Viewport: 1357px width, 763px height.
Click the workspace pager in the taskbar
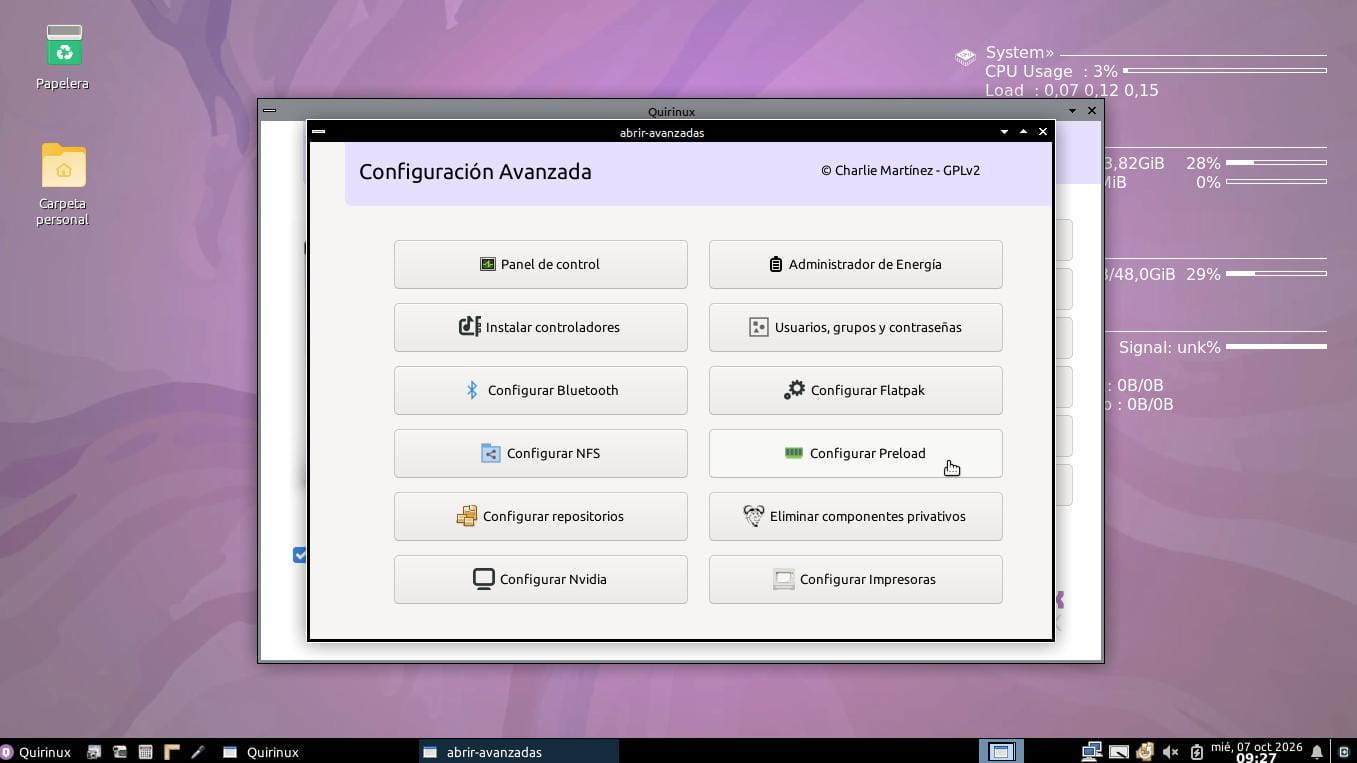(x=1001, y=752)
